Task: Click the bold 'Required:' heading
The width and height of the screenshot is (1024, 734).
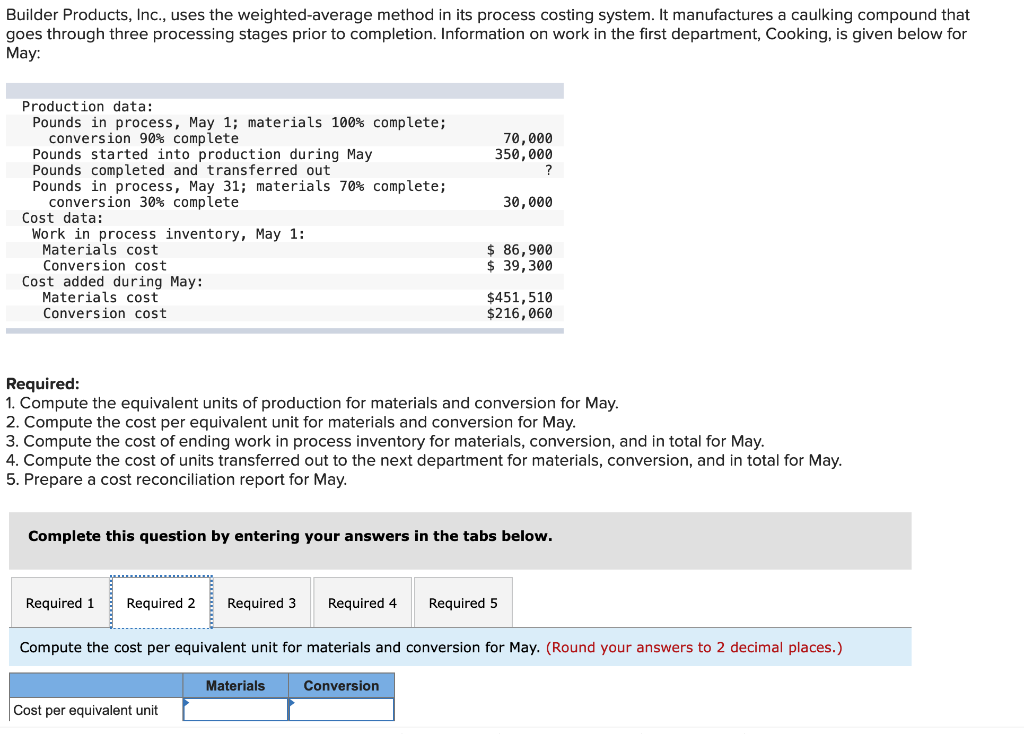Action: pyautogui.click(x=42, y=383)
